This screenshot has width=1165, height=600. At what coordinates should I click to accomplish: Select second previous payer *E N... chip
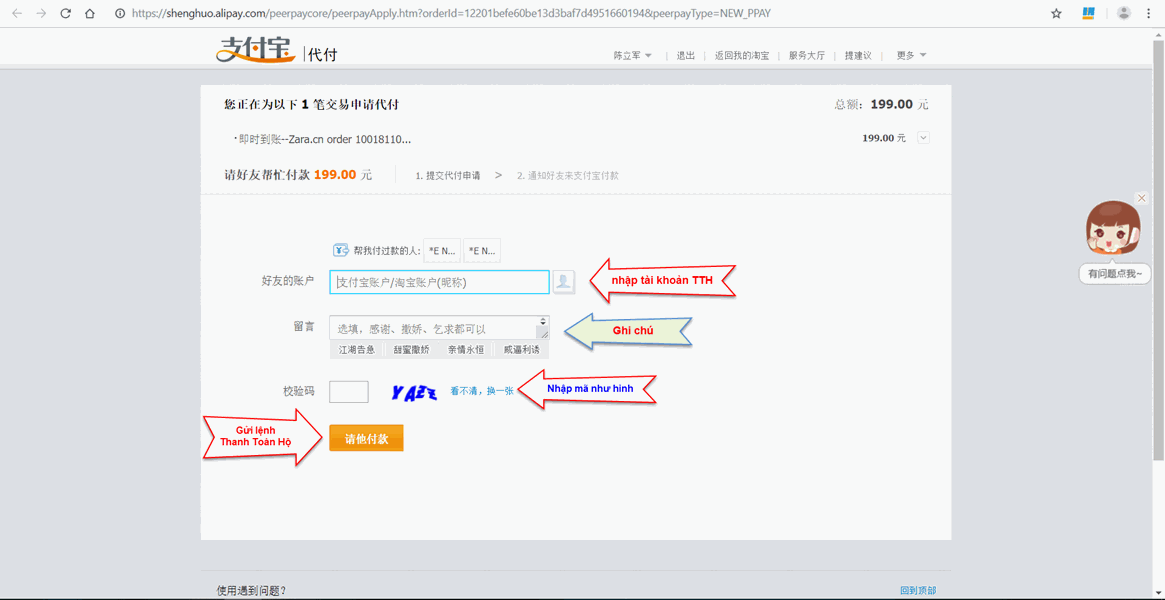(x=481, y=251)
